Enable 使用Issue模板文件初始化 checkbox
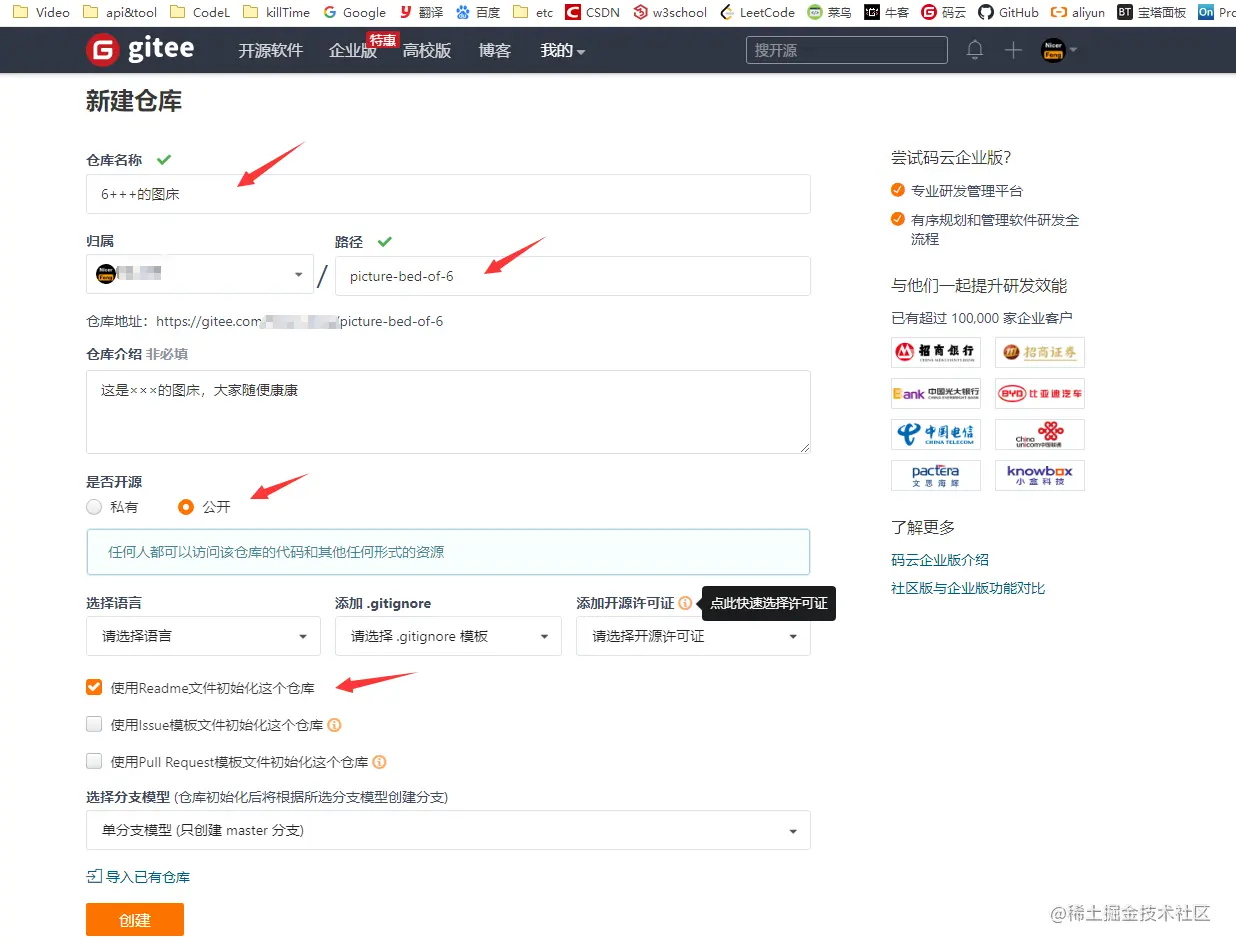Image resolution: width=1236 pixels, height=949 pixels. point(94,725)
